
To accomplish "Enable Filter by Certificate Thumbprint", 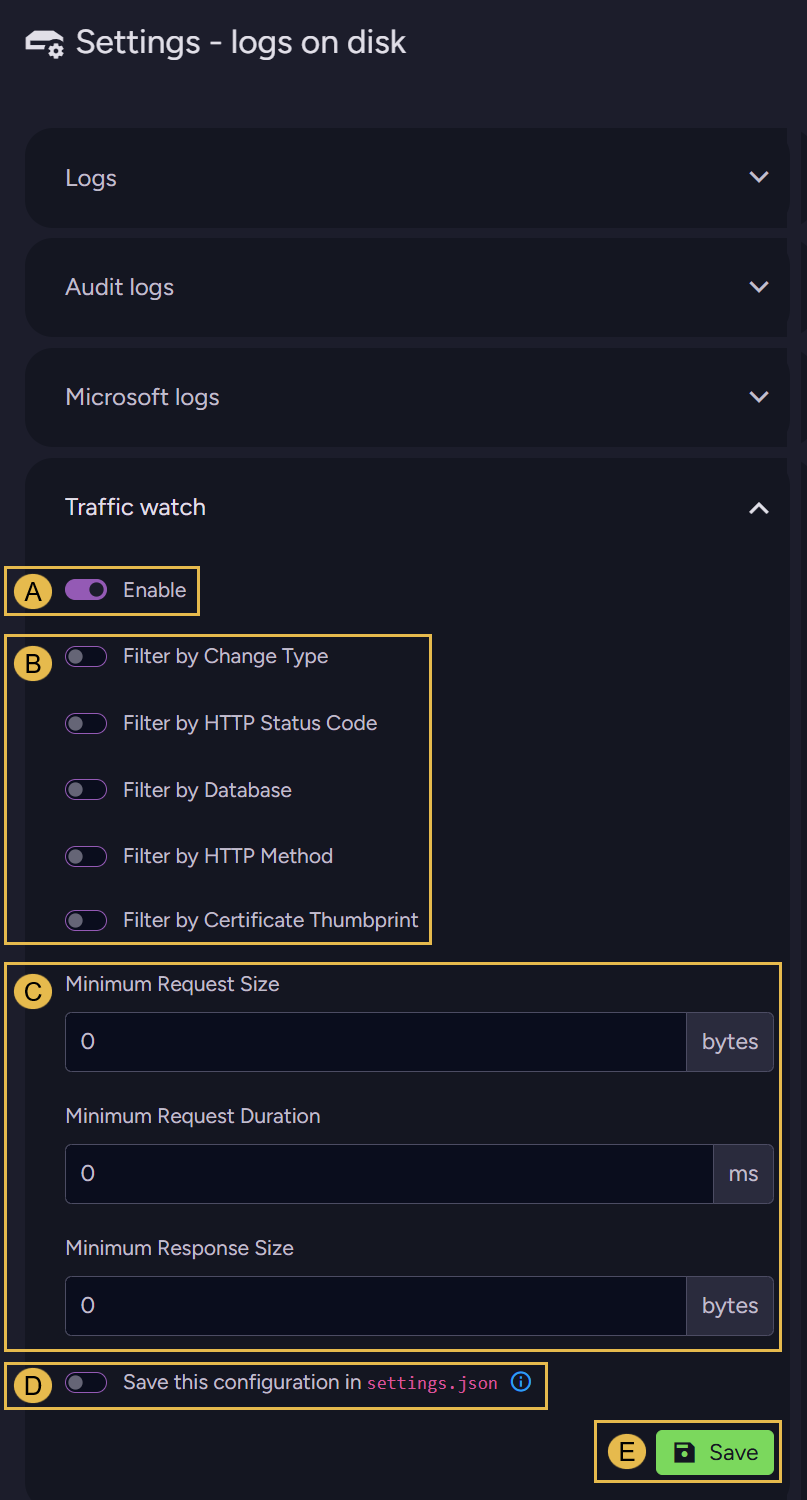I will 86,920.
